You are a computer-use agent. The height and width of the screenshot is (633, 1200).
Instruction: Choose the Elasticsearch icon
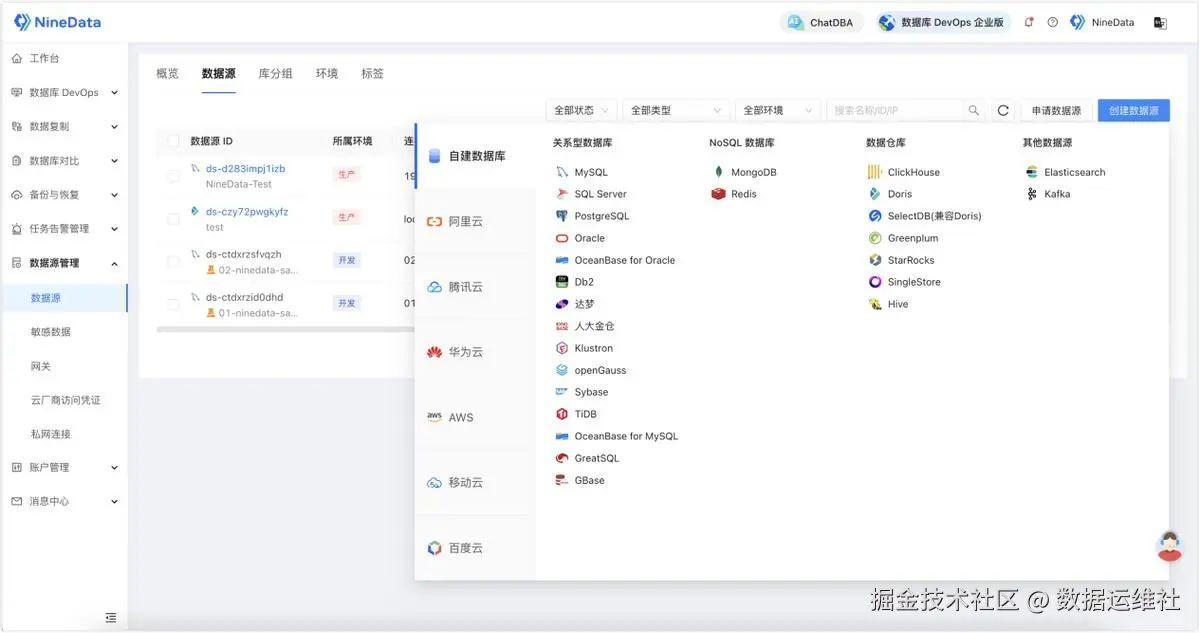coord(1032,172)
